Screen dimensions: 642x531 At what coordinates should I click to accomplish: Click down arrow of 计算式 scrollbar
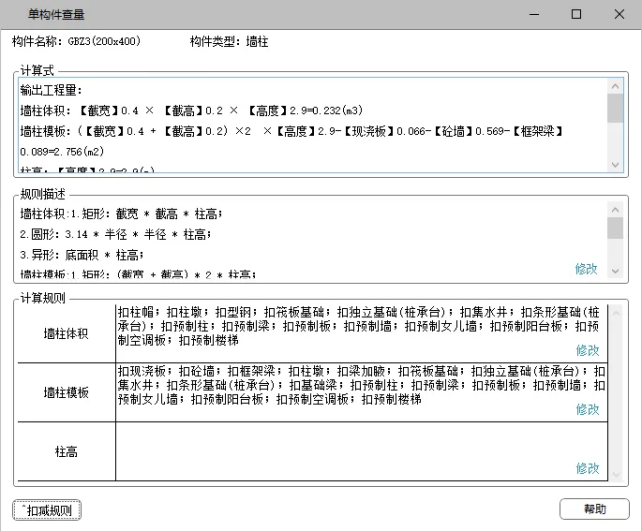[615, 166]
